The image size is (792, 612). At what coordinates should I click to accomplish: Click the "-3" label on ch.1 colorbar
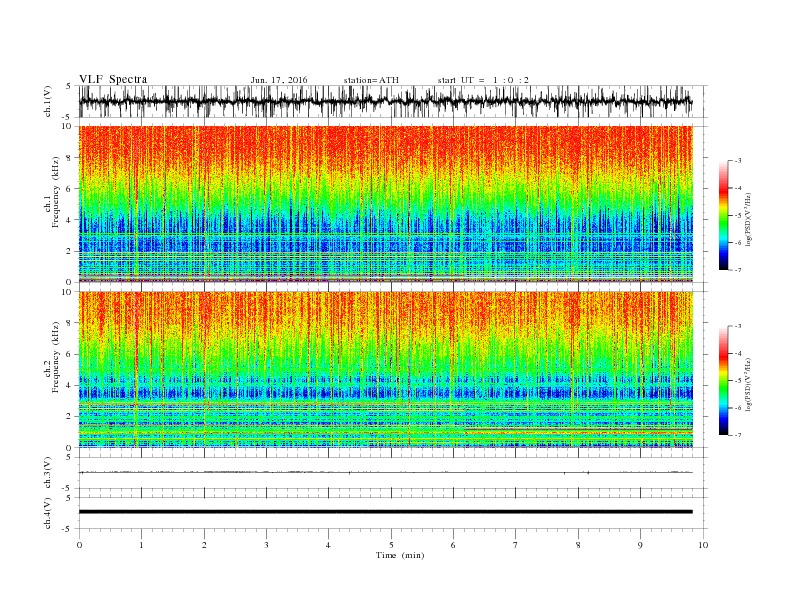point(738,161)
